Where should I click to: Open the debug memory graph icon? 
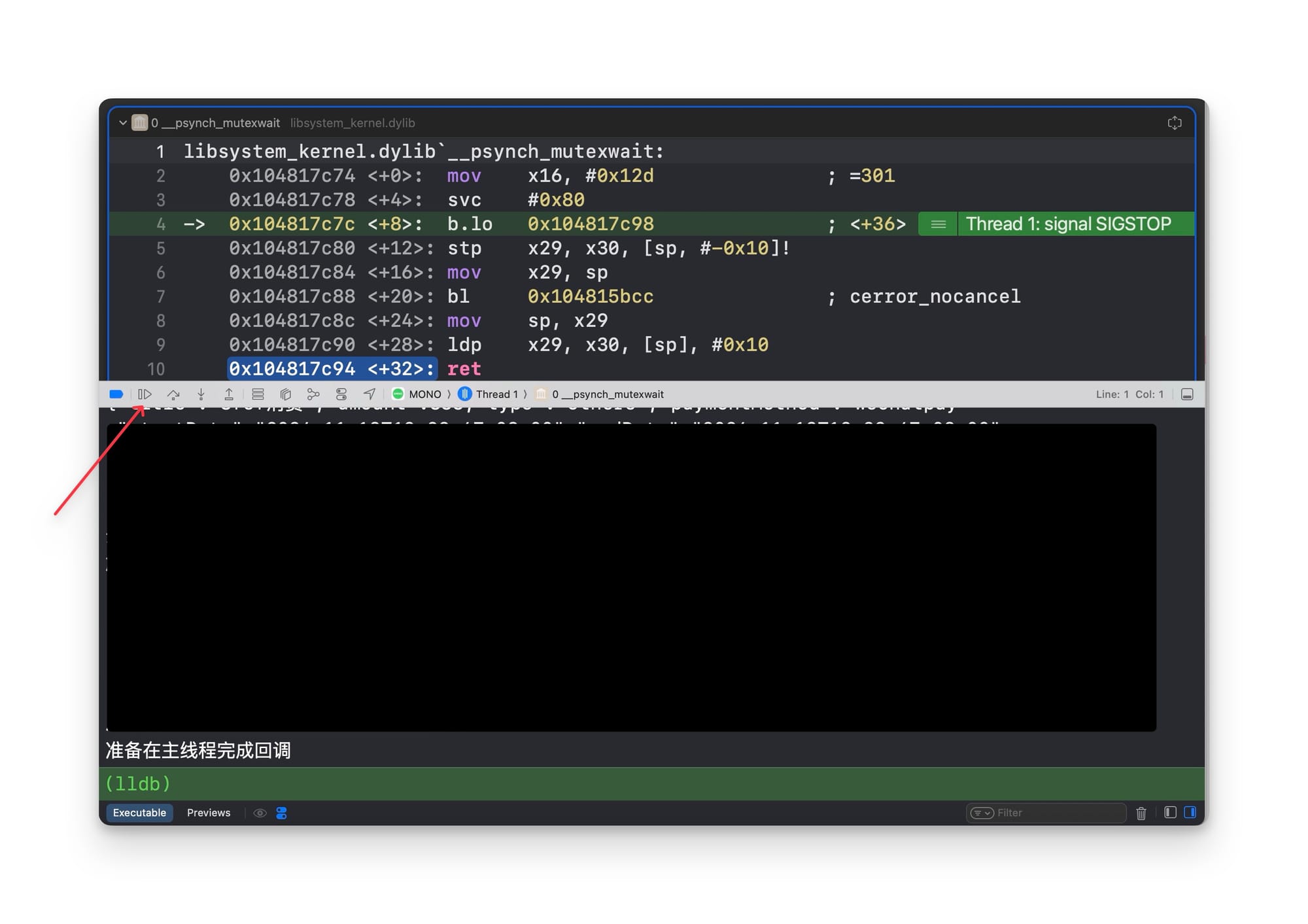(313, 394)
